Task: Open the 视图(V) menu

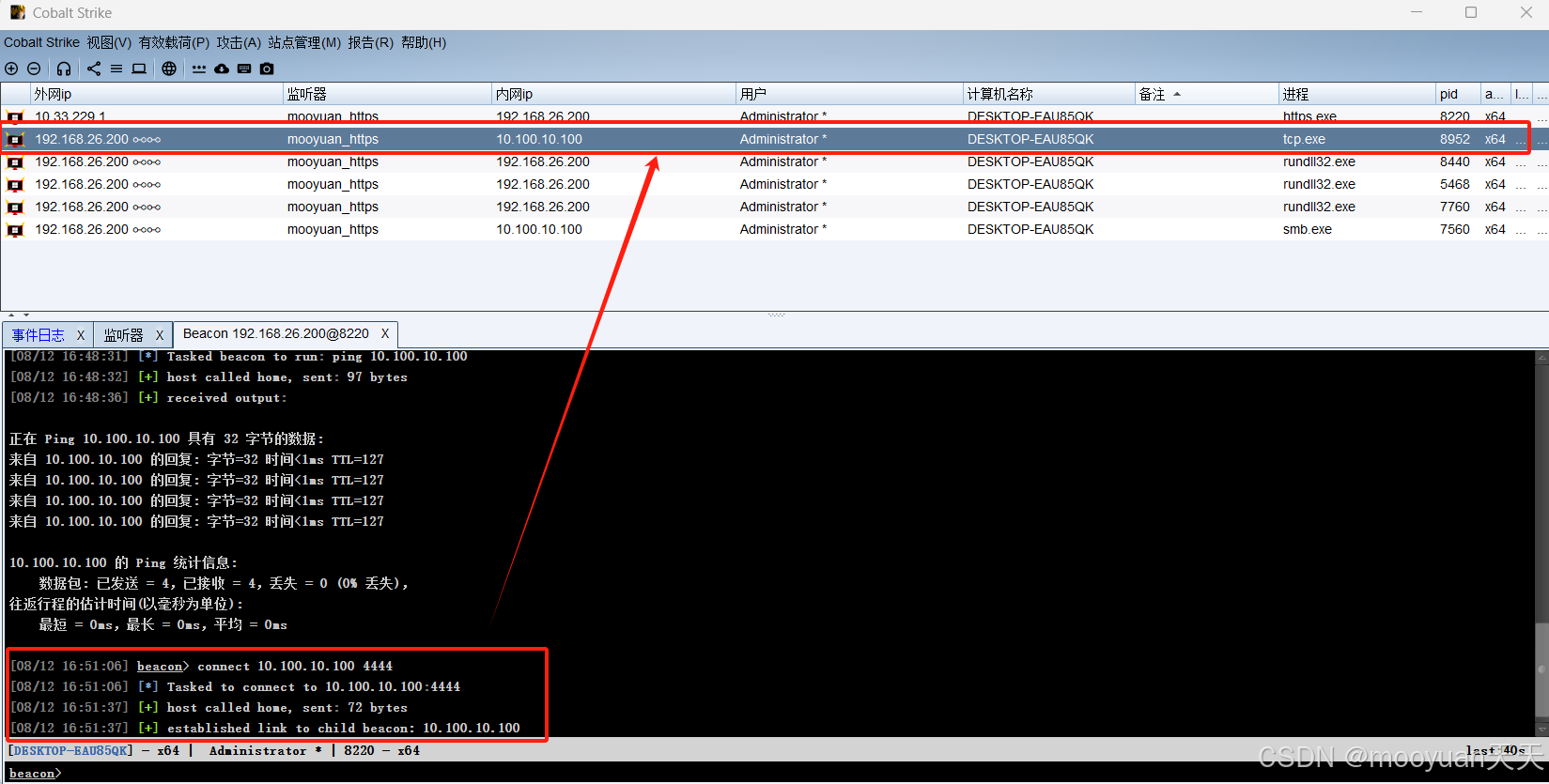Action: (x=109, y=42)
